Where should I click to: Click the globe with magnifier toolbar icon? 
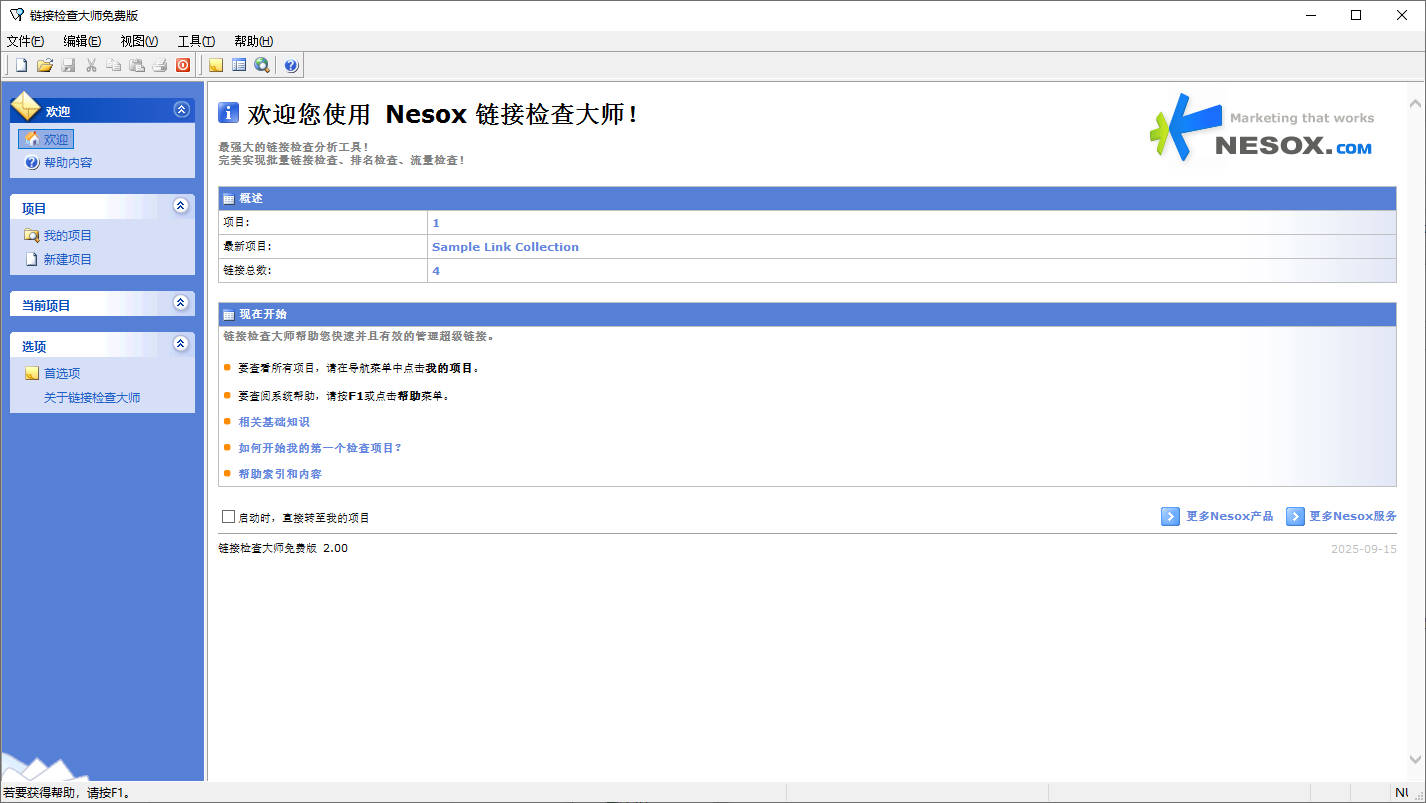point(261,66)
